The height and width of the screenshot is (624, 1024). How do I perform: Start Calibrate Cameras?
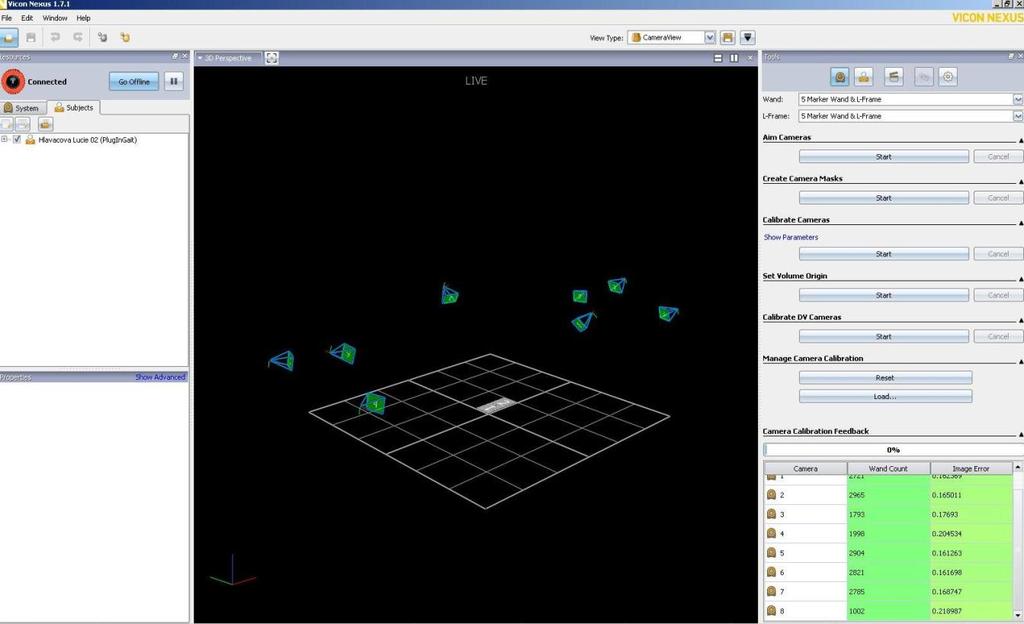pos(884,254)
